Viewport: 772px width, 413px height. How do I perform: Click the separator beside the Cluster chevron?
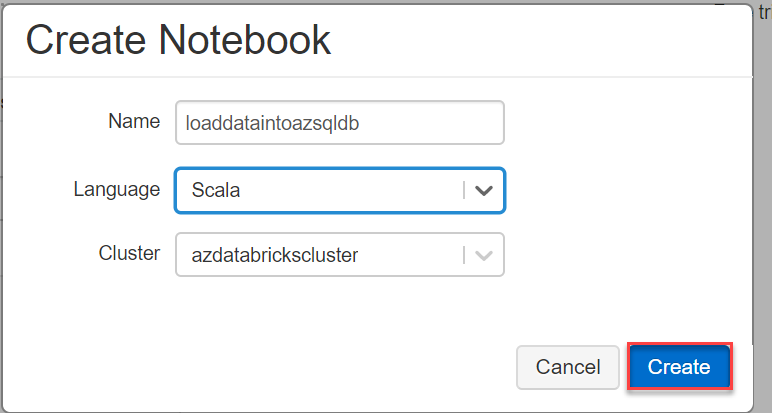(464, 255)
